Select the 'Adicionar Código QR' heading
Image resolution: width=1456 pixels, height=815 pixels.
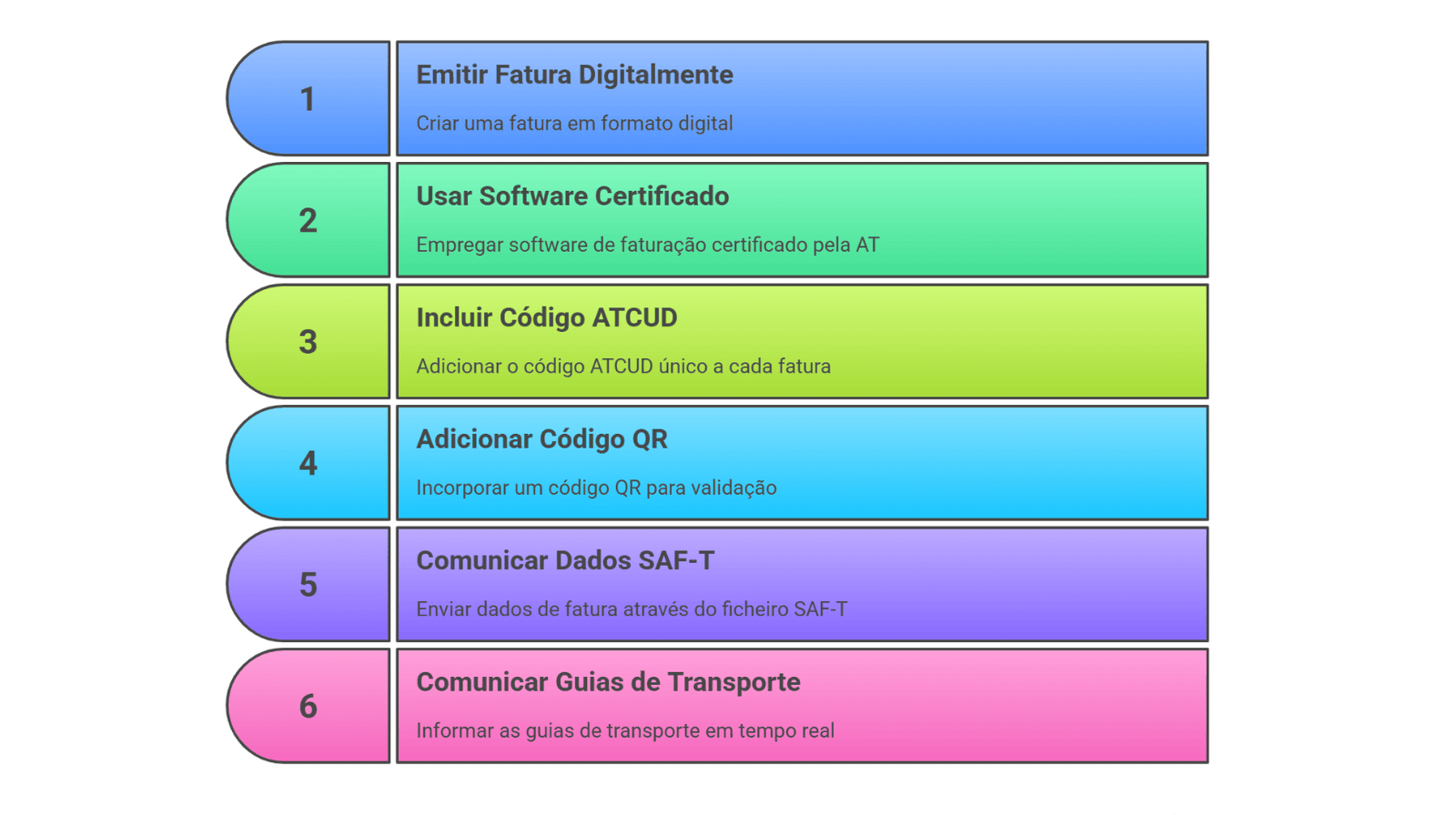(x=541, y=439)
